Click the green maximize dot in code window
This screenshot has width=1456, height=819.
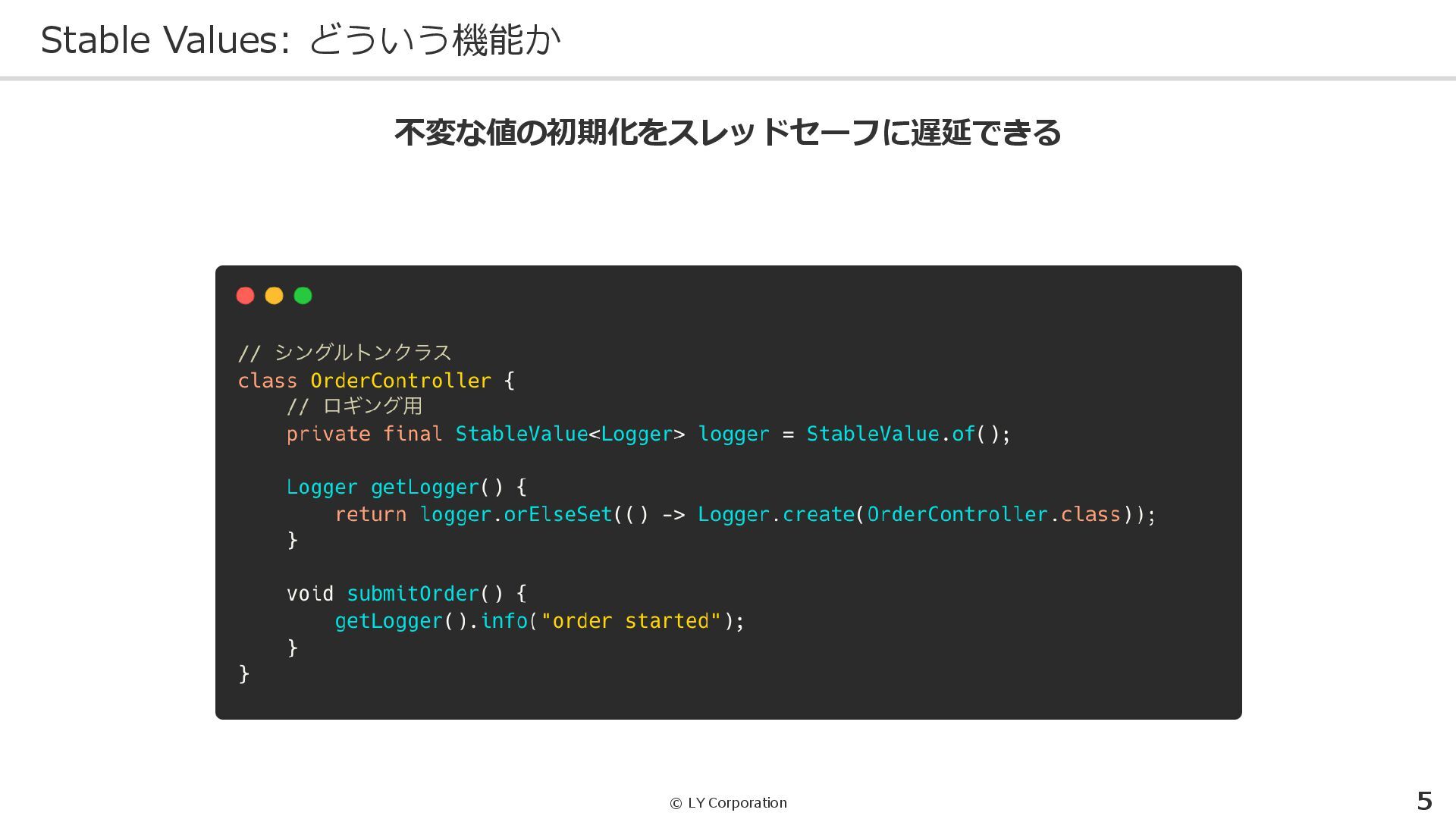pos(303,296)
